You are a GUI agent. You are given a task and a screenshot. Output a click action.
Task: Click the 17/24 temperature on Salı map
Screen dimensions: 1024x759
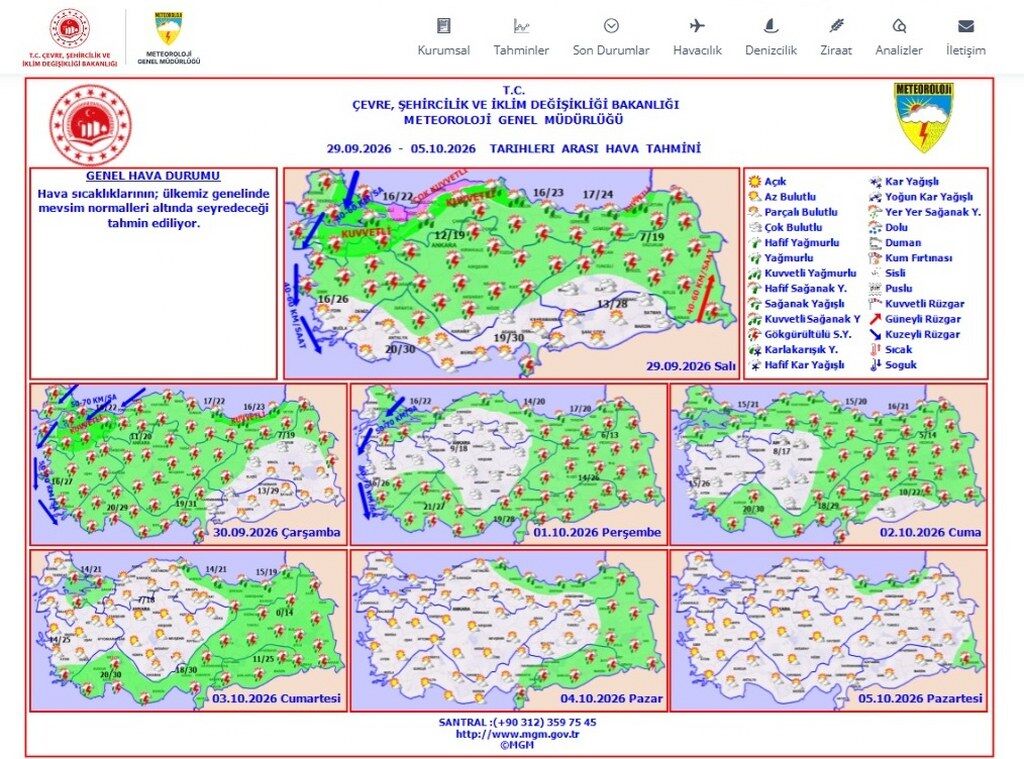pos(598,194)
